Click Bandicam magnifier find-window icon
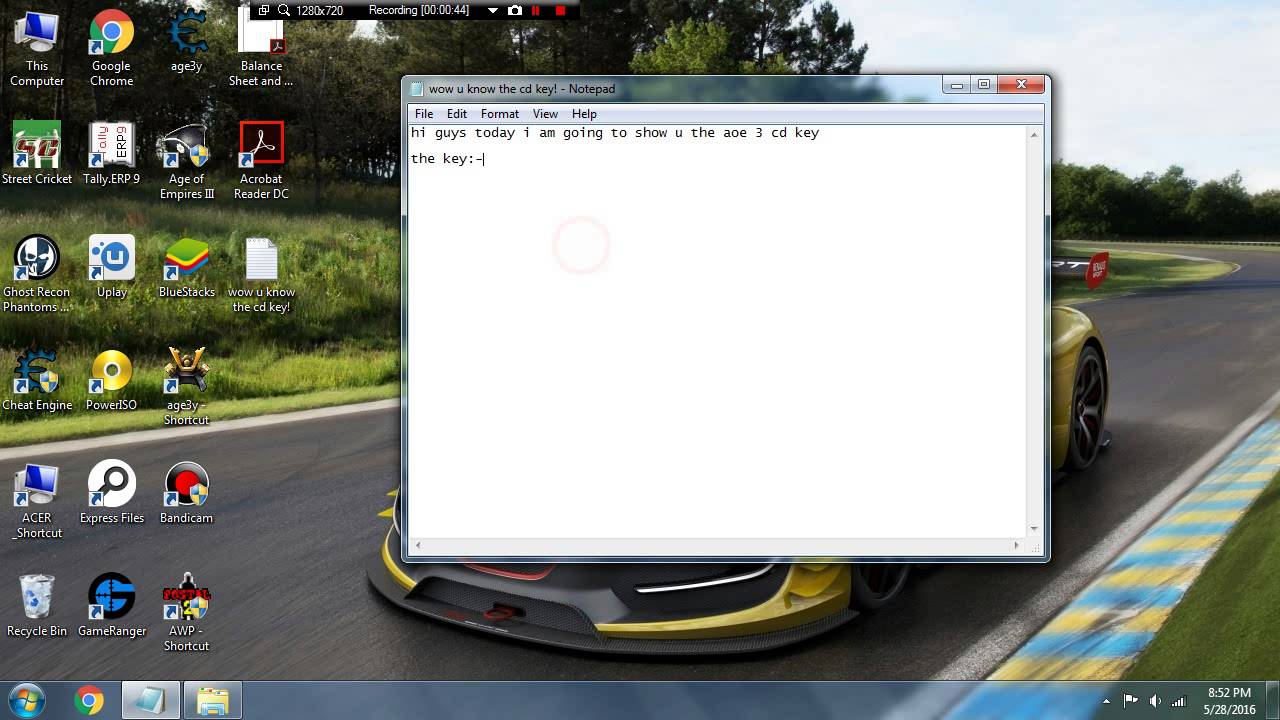The width and height of the screenshot is (1280, 720). click(284, 10)
